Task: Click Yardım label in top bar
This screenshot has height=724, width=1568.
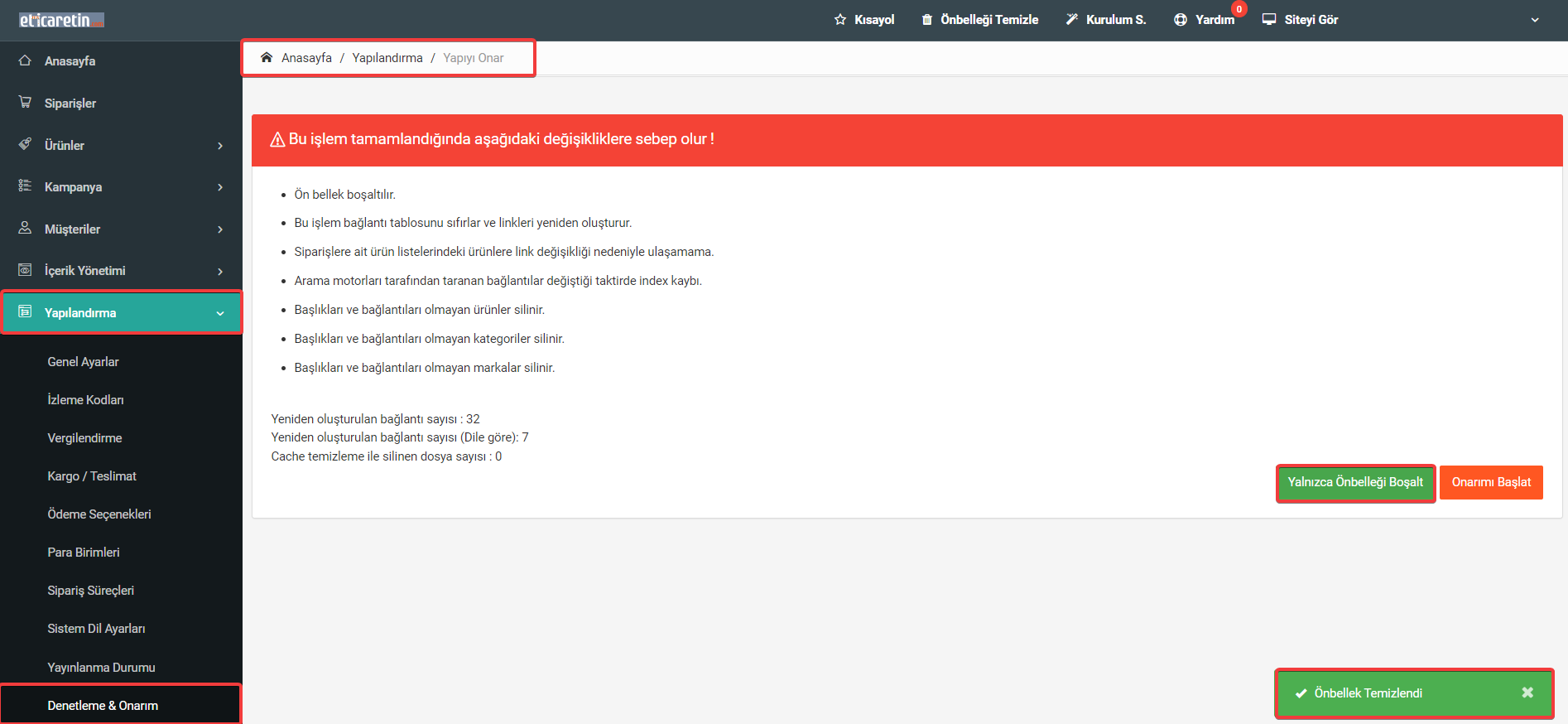Action: pos(1214,20)
